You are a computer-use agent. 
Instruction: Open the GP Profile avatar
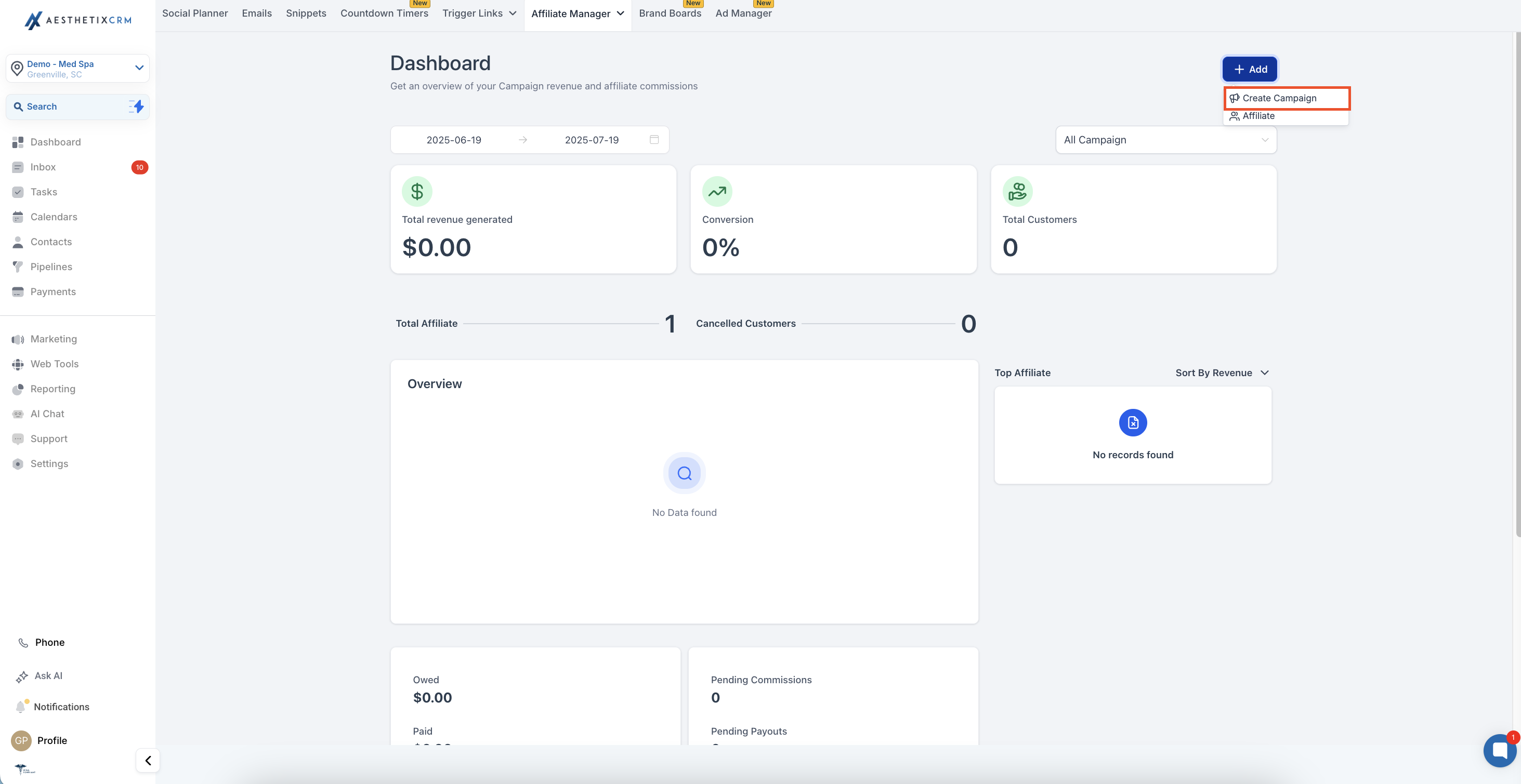pyautogui.click(x=21, y=740)
